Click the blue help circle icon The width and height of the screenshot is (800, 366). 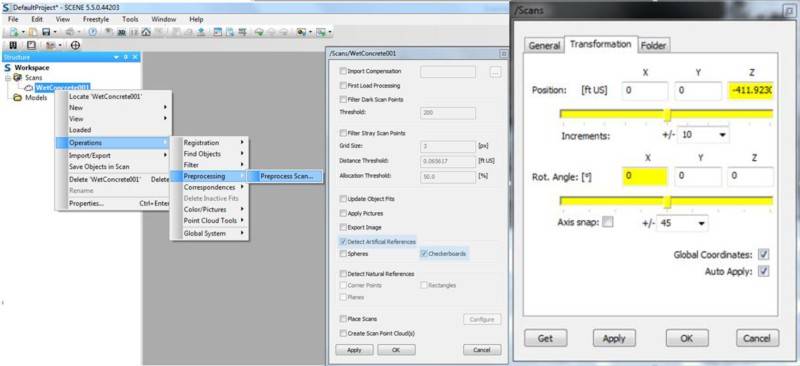click(93, 32)
